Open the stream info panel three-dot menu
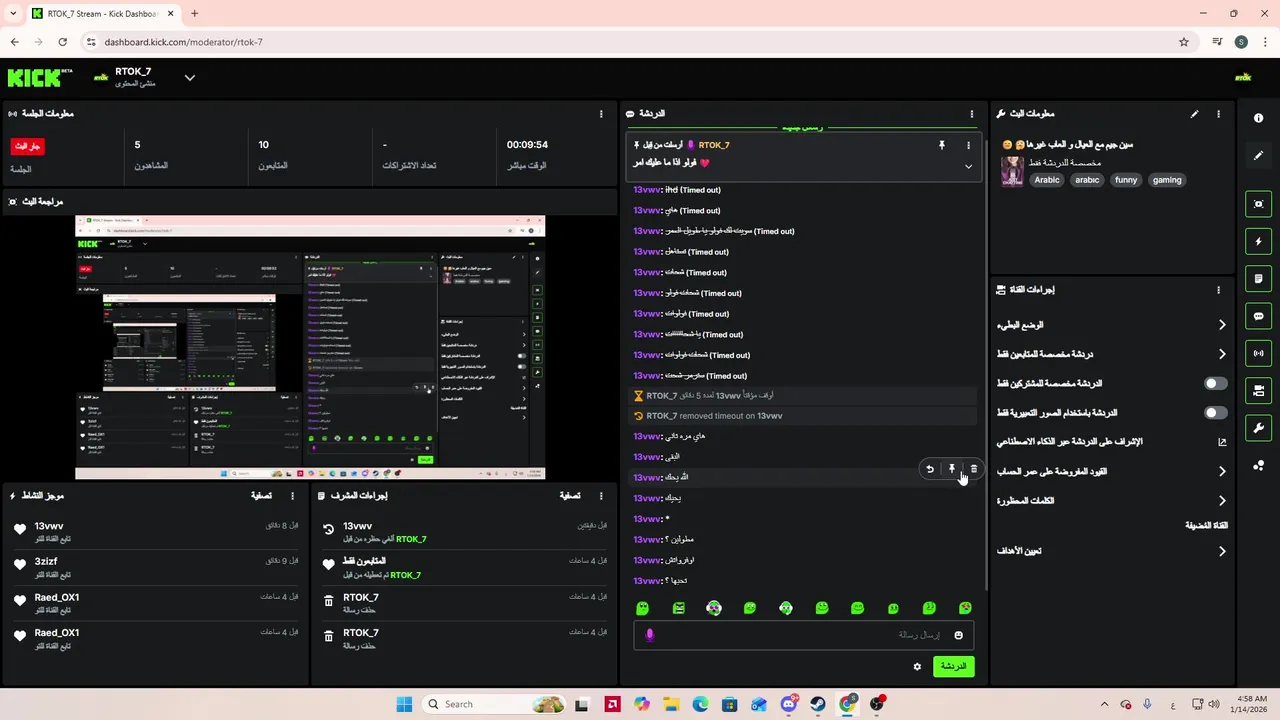The image size is (1280, 720). point(1218,114)
